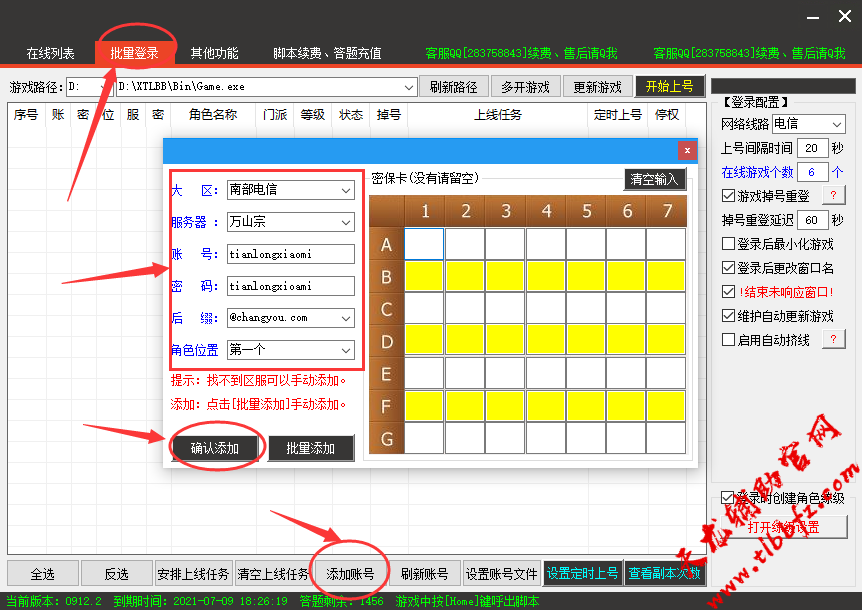Image resolution: width=862 pixels, height=610 pixels.
Task: Toggle the 维护自动更新游戏 checkbox
Action: [x=728, y=315]
